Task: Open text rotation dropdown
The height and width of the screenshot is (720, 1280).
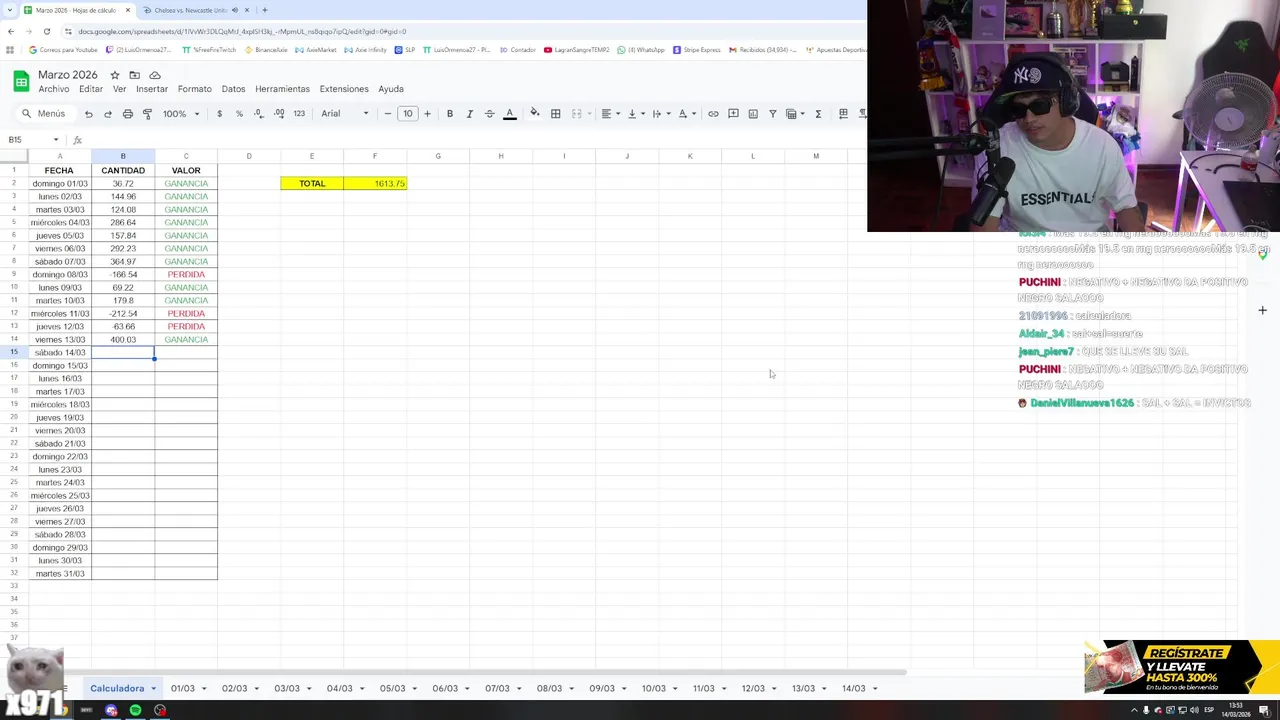Action: 686,114
